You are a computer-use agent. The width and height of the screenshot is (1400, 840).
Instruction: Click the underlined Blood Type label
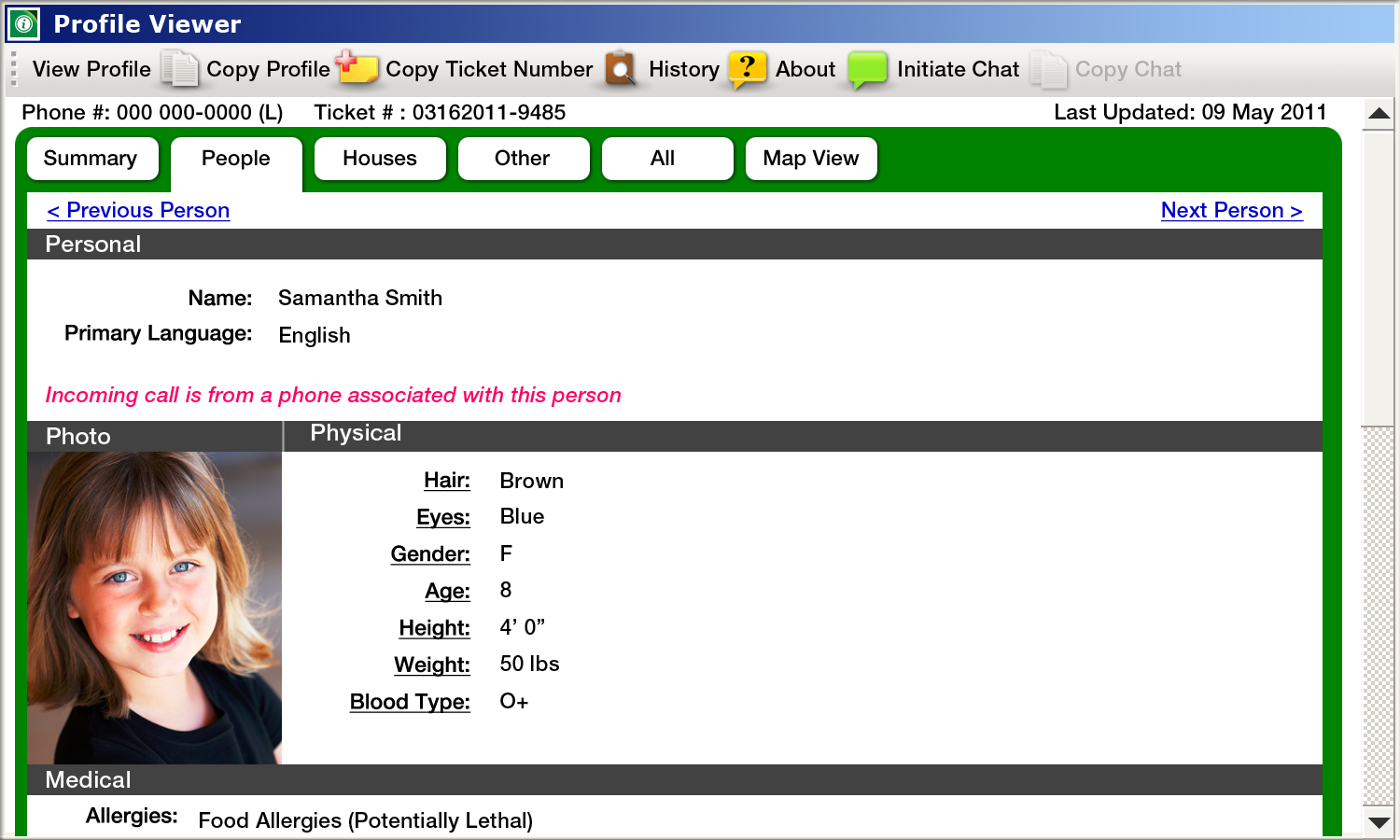click(410, 702)
